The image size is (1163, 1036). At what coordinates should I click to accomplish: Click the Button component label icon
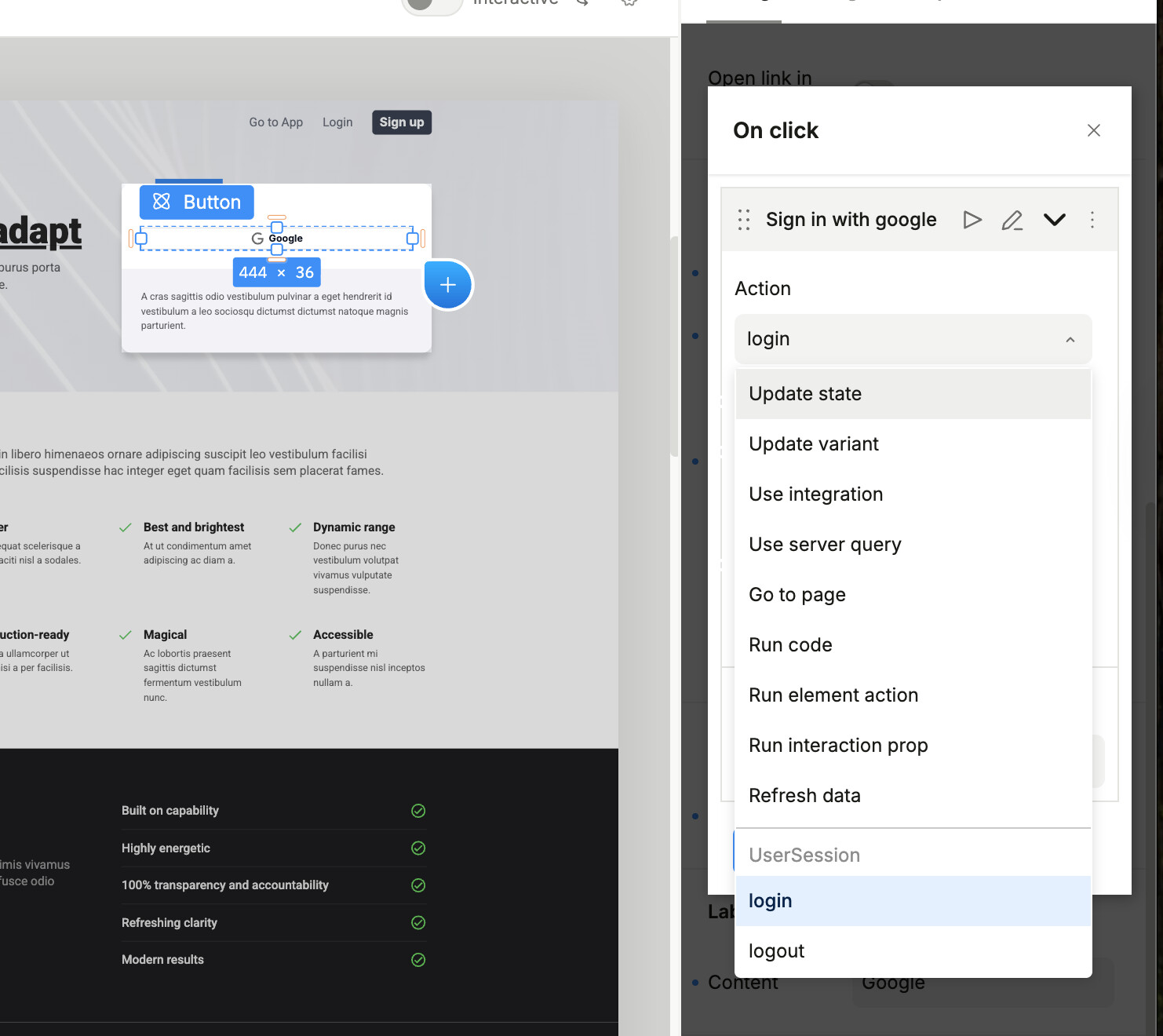point(162,202)
